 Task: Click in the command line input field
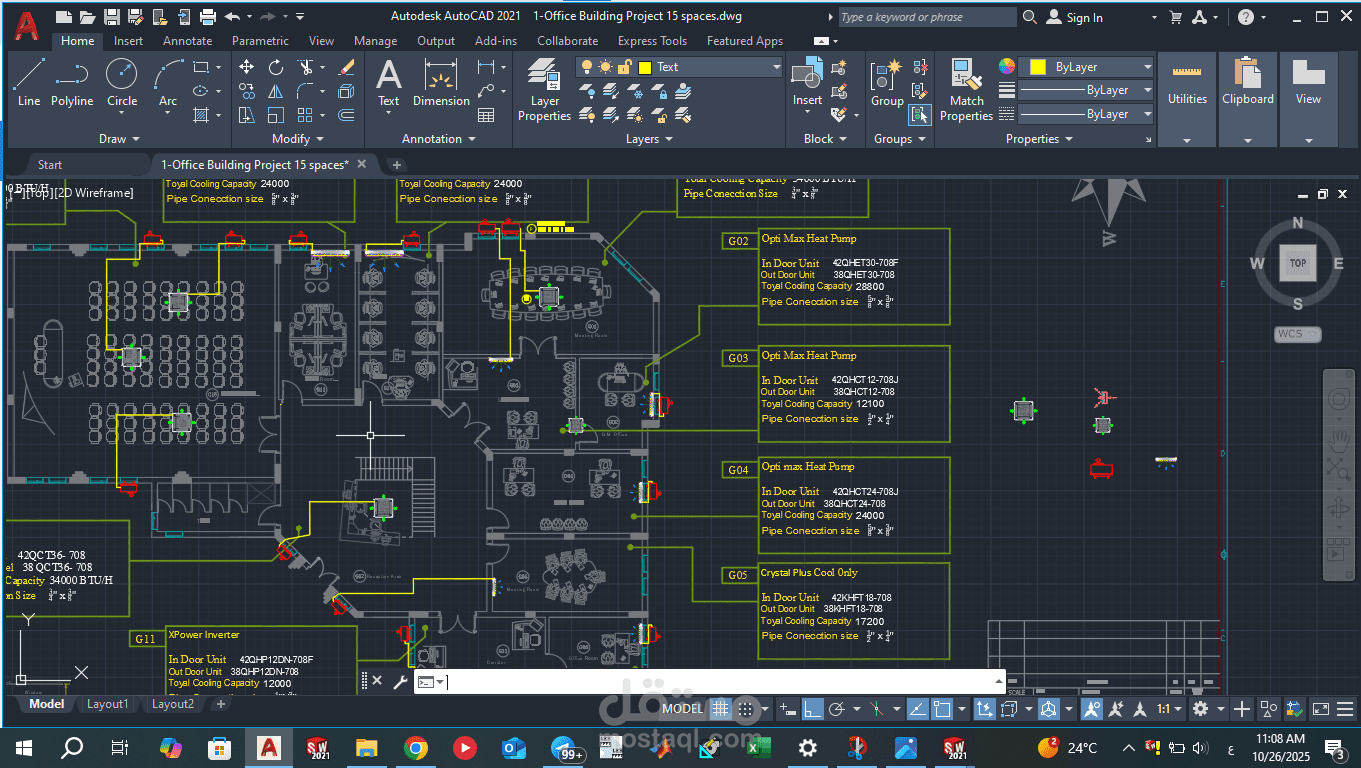point(720,682)
